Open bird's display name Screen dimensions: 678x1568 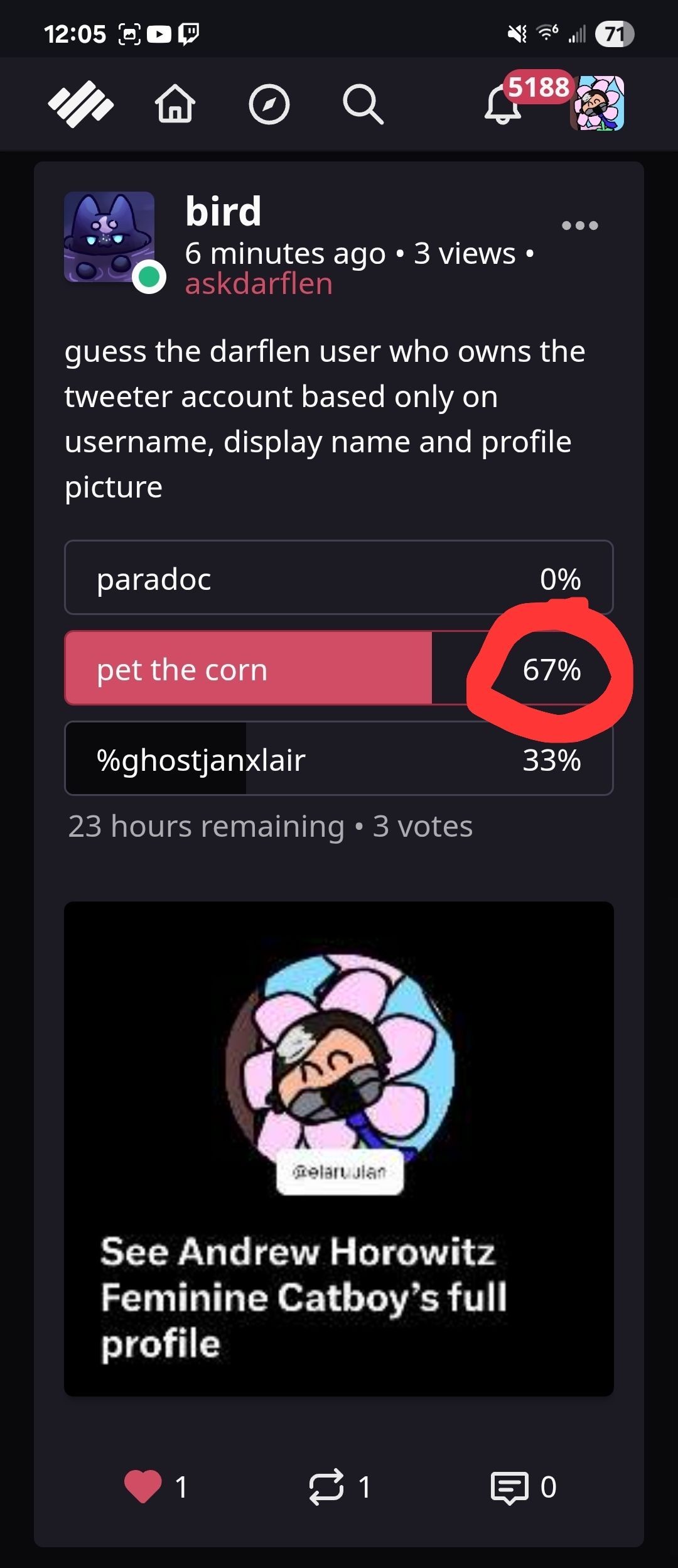coord(223,211)
